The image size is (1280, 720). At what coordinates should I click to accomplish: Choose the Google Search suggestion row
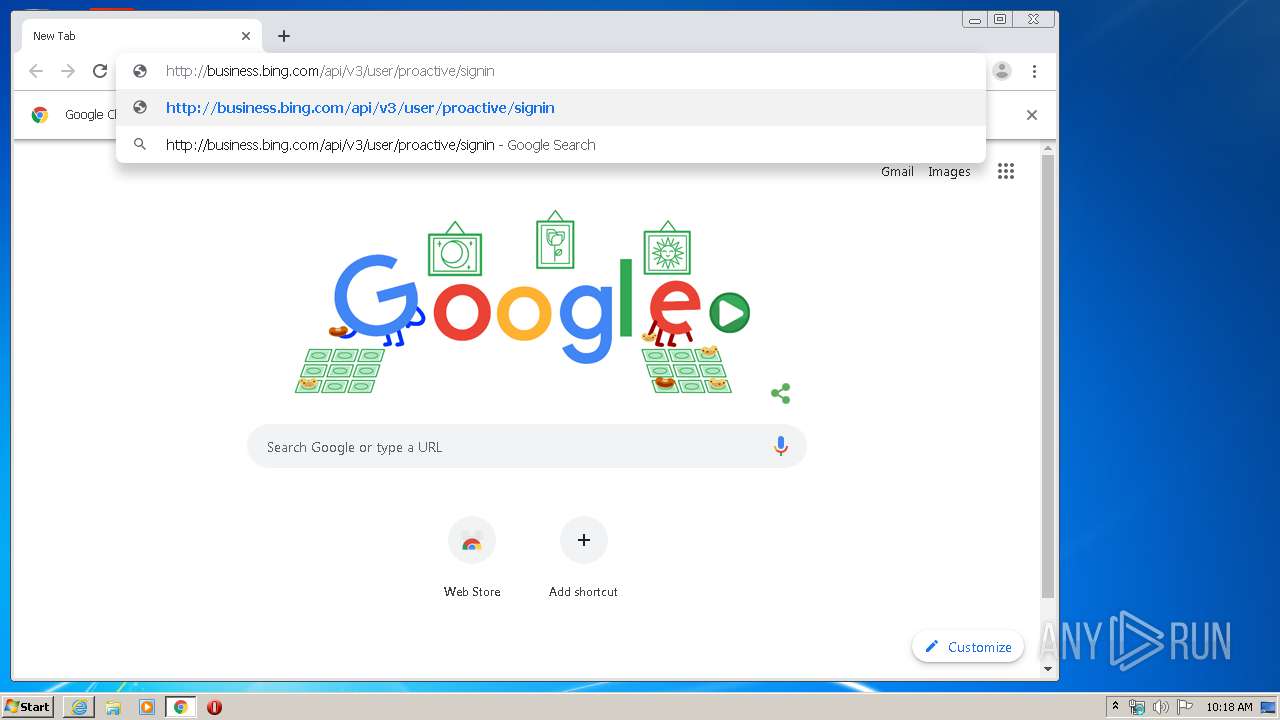(x=551, y=145)
